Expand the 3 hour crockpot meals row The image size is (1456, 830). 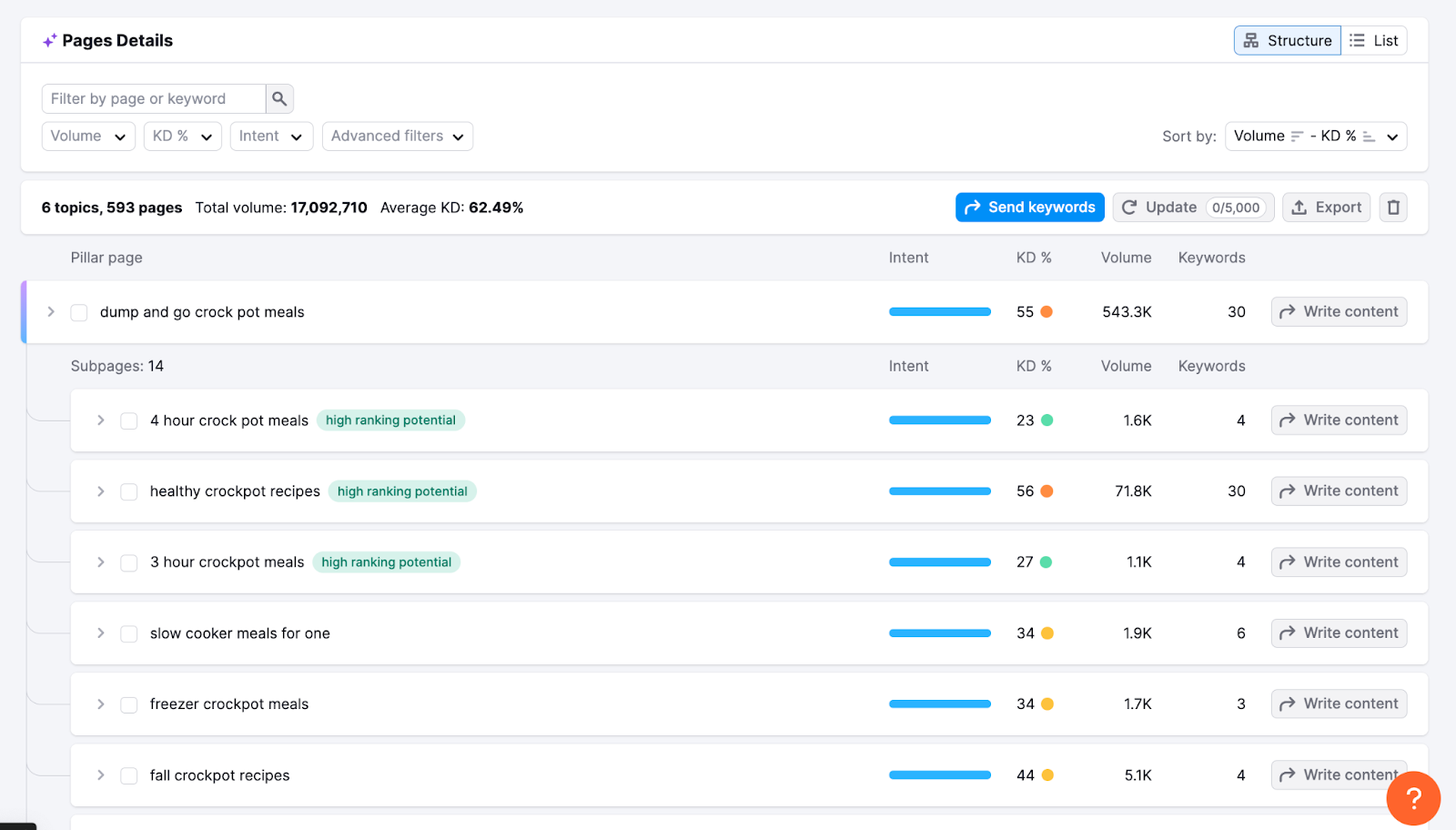pyautogui.click(x=101, y=562)
